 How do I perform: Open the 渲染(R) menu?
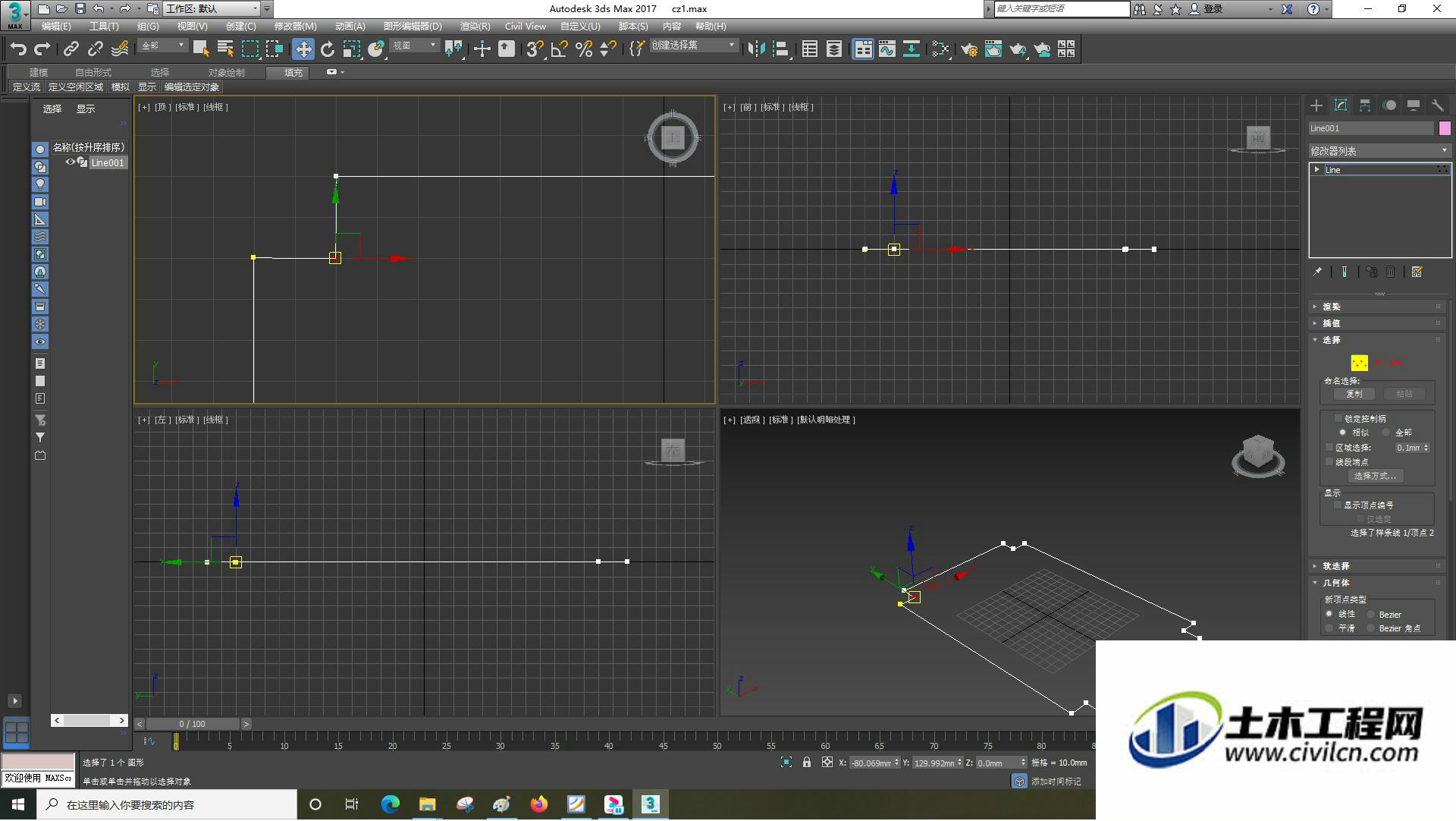tap(475, 26)
